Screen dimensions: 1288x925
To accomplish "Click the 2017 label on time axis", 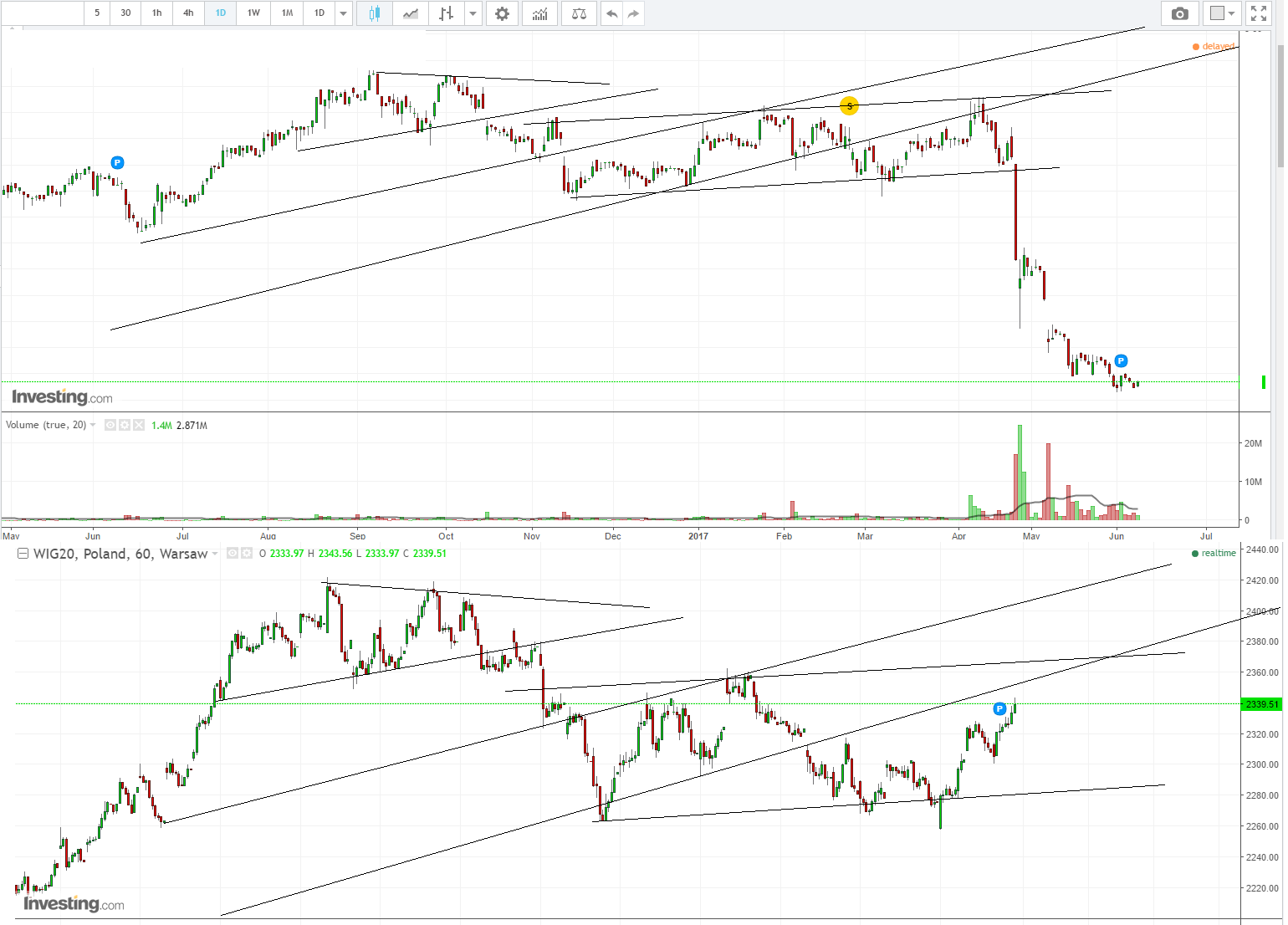I will tap(698, 536).
